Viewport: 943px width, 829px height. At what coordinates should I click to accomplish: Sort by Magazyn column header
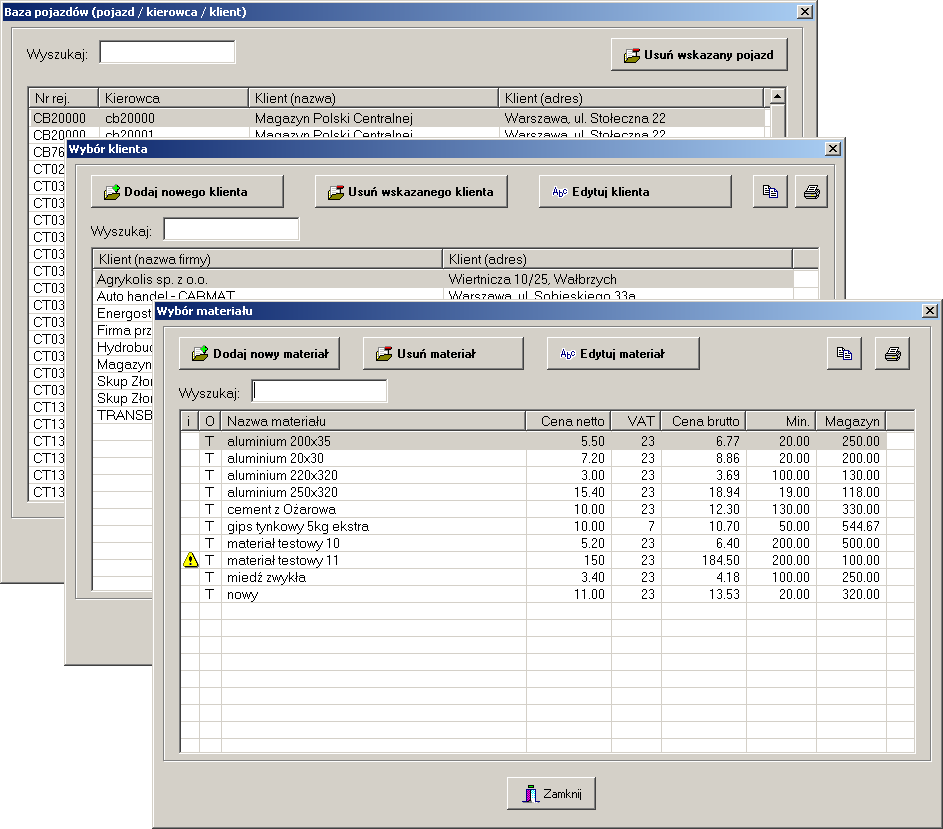(x=851, y=421)
